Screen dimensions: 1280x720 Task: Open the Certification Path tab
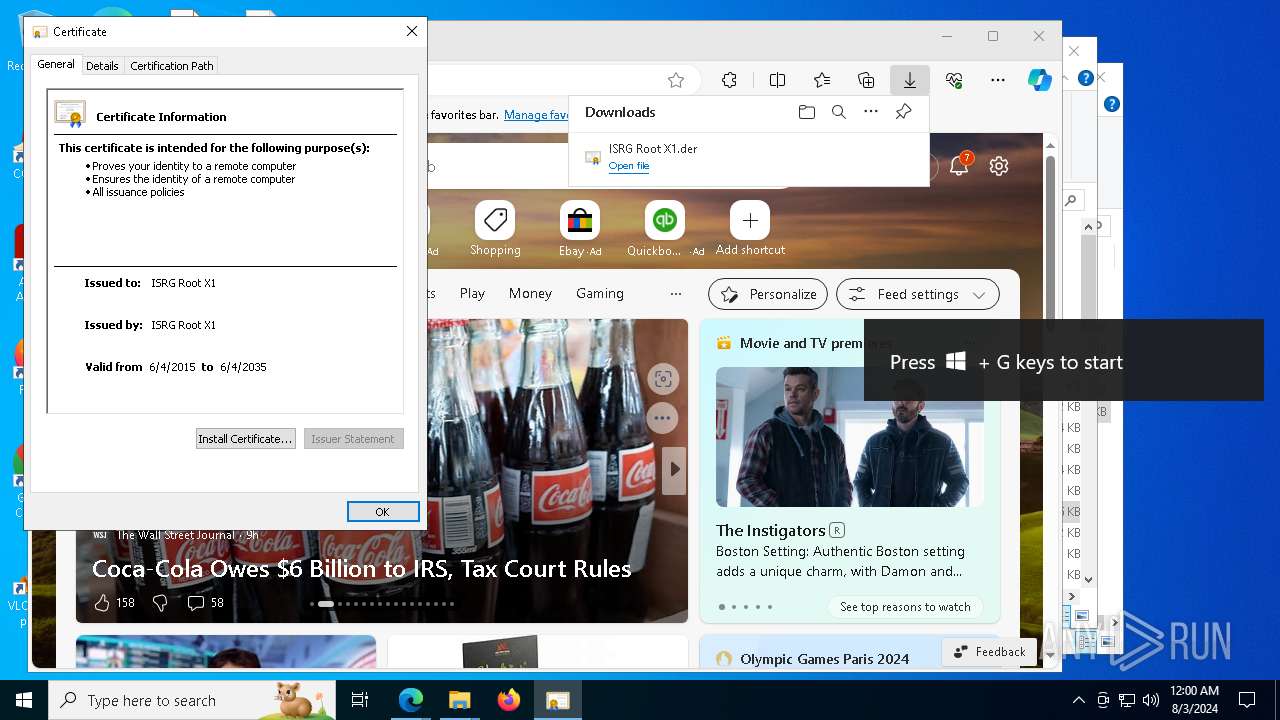tap(172, 65)
